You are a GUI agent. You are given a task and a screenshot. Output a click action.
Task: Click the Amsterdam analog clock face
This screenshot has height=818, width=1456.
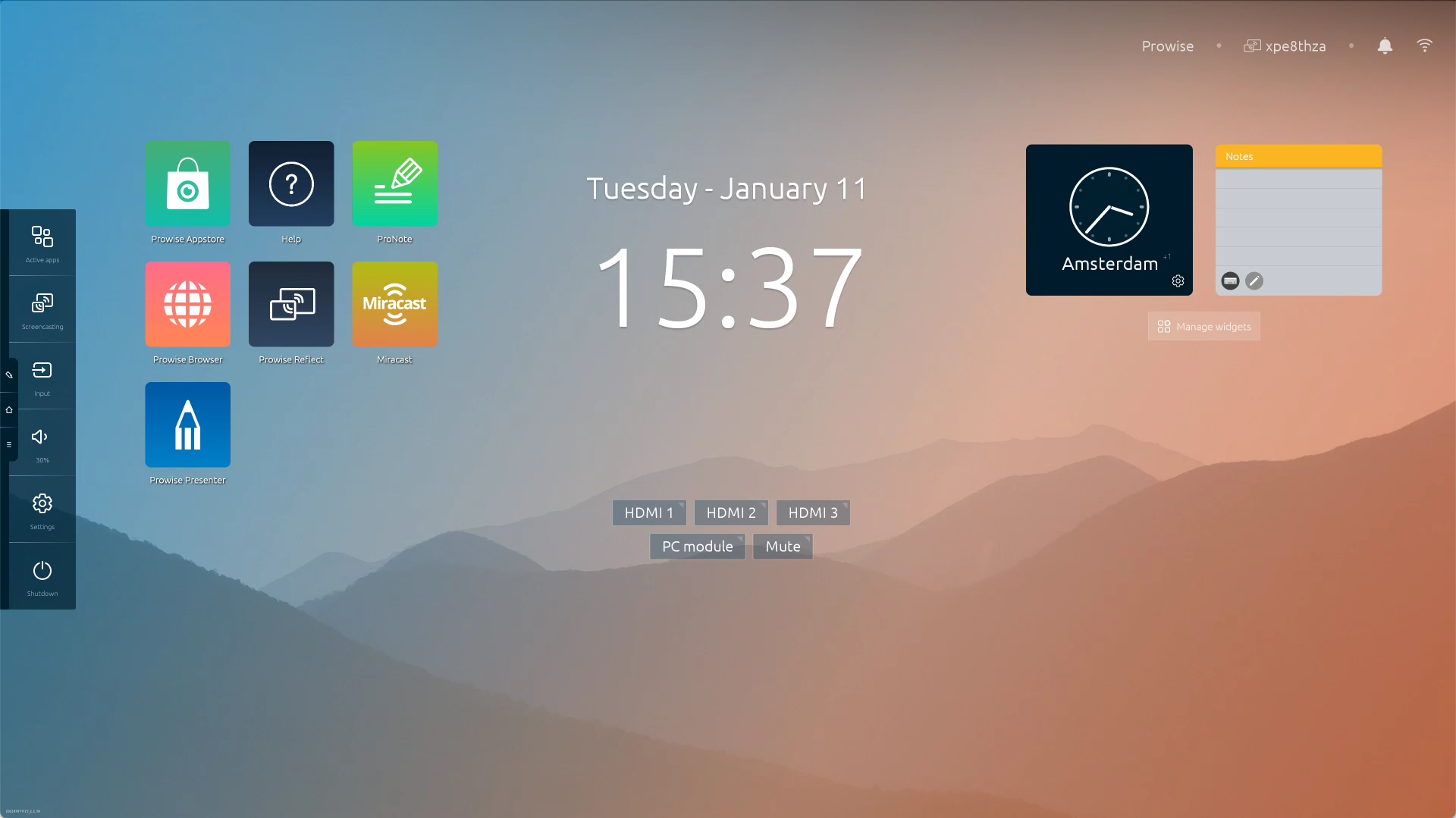[x=1109, y=207]
